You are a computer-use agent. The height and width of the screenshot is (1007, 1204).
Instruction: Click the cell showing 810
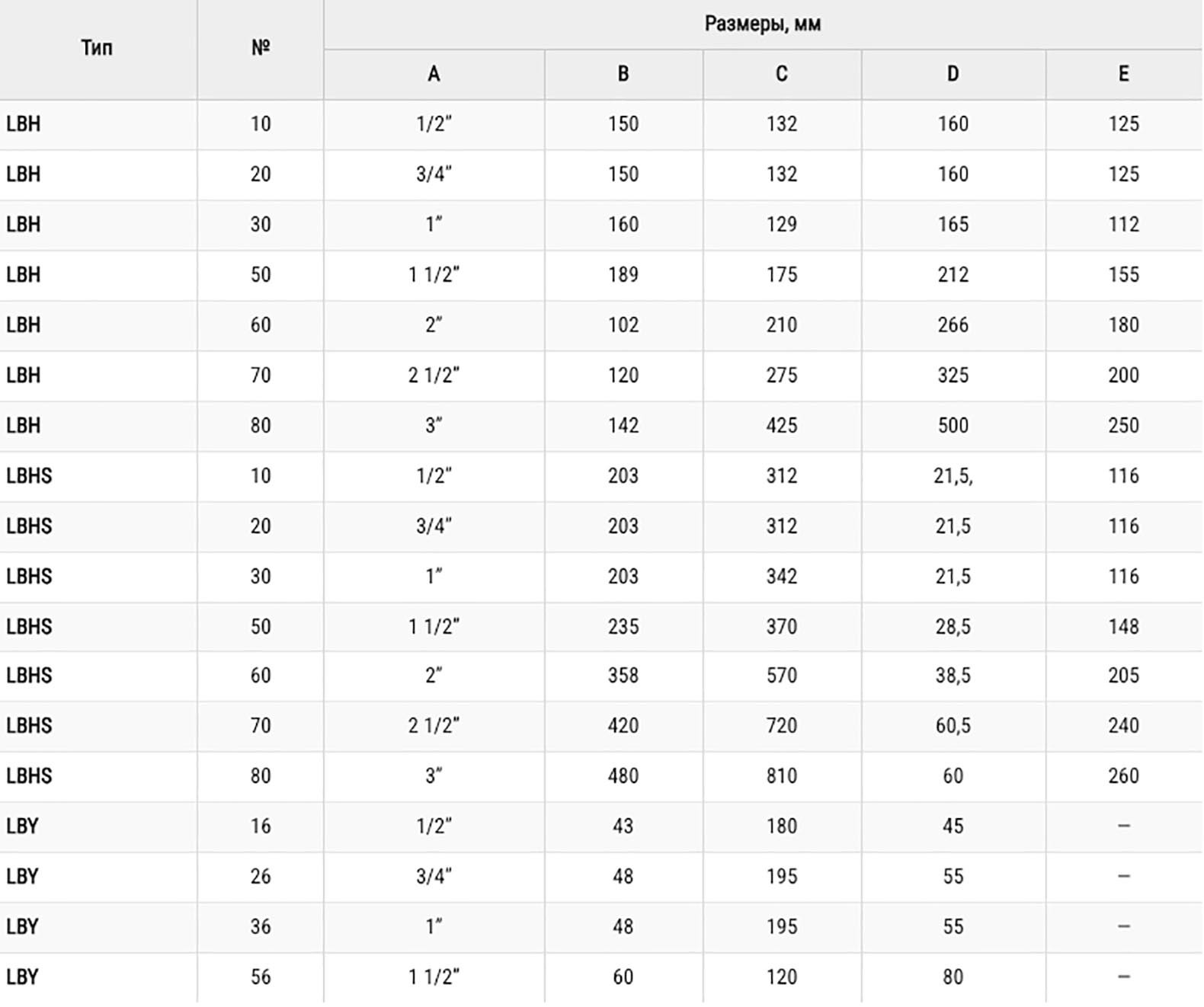pos(782,775)
